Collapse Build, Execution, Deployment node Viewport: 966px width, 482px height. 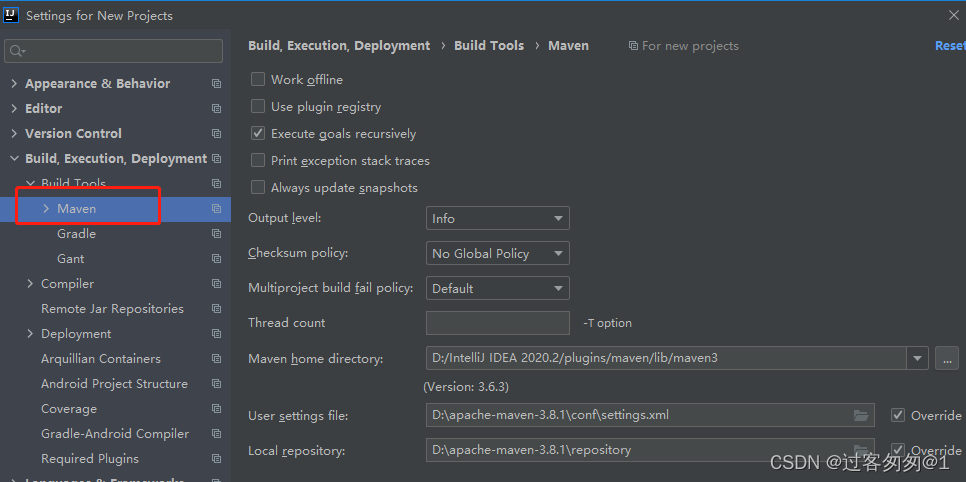(14, 158)
